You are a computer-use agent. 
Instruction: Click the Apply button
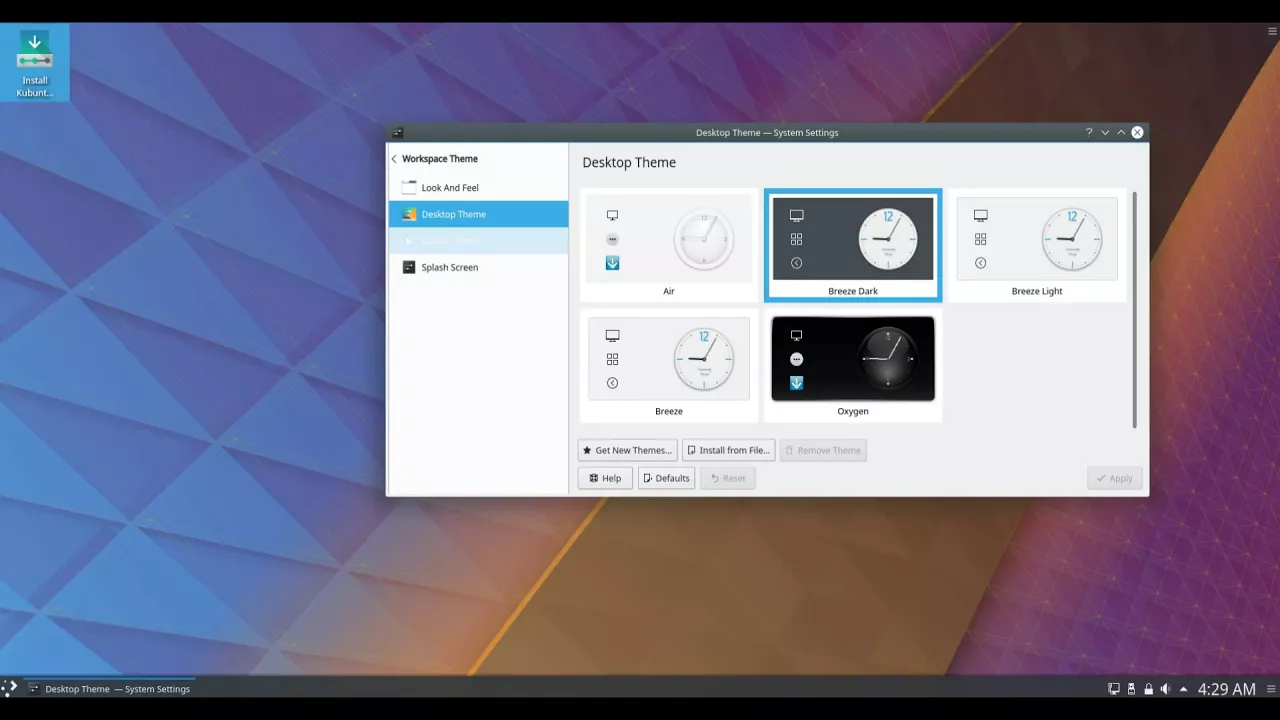(1114, 478)
